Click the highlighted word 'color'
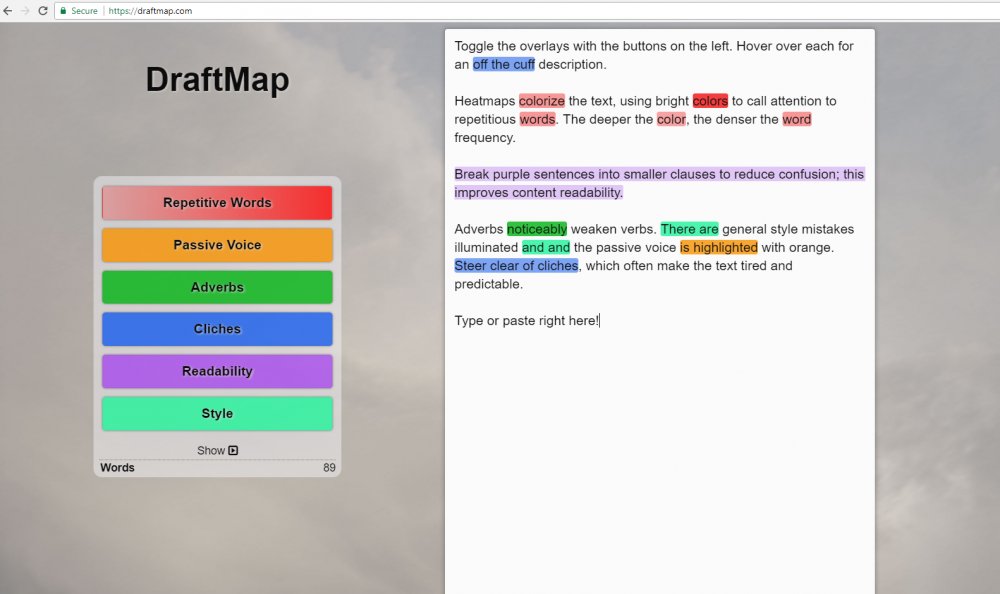Viewport: 1000px width, 594px height. coord(671,119)
